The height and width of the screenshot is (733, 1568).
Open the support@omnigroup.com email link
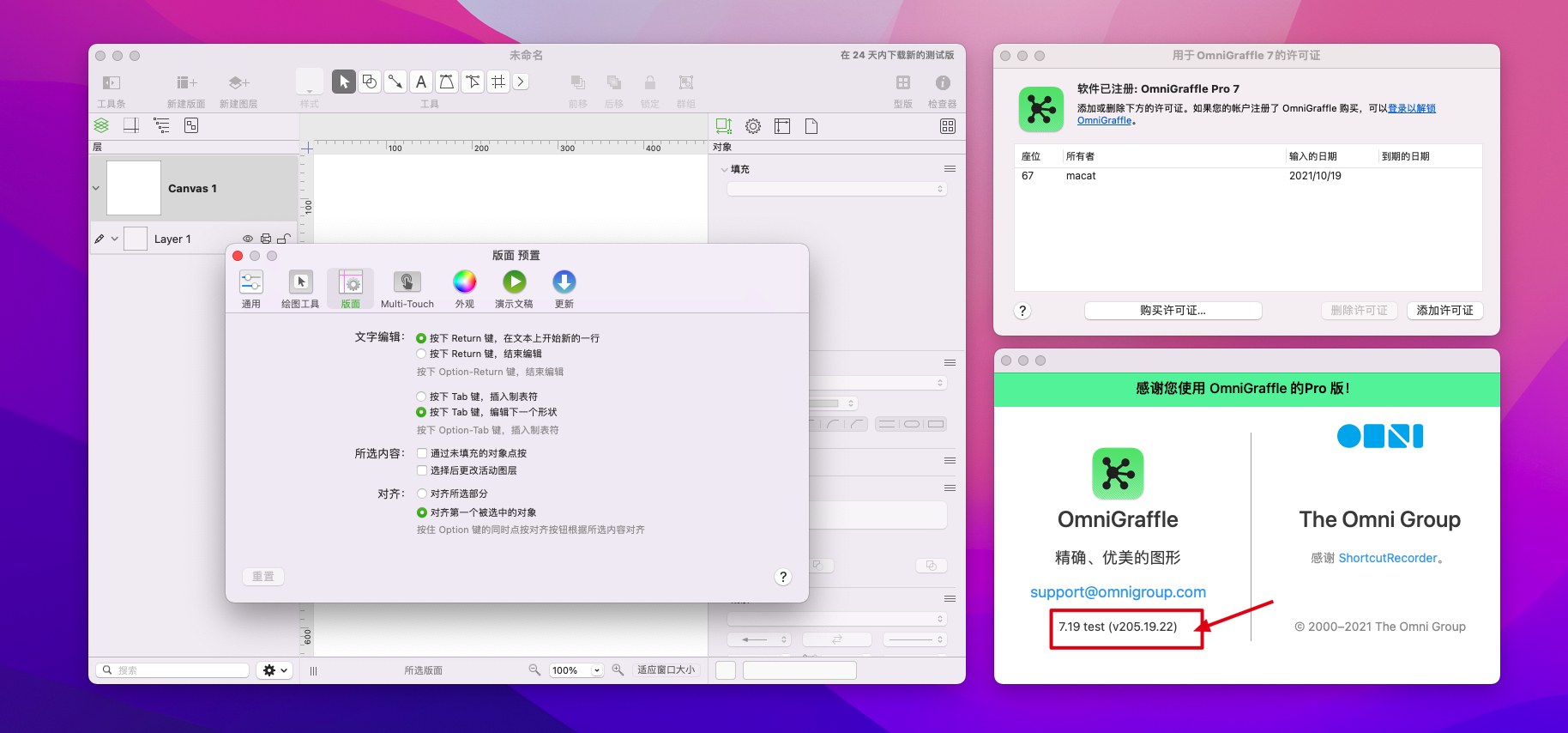(1118, 592)
